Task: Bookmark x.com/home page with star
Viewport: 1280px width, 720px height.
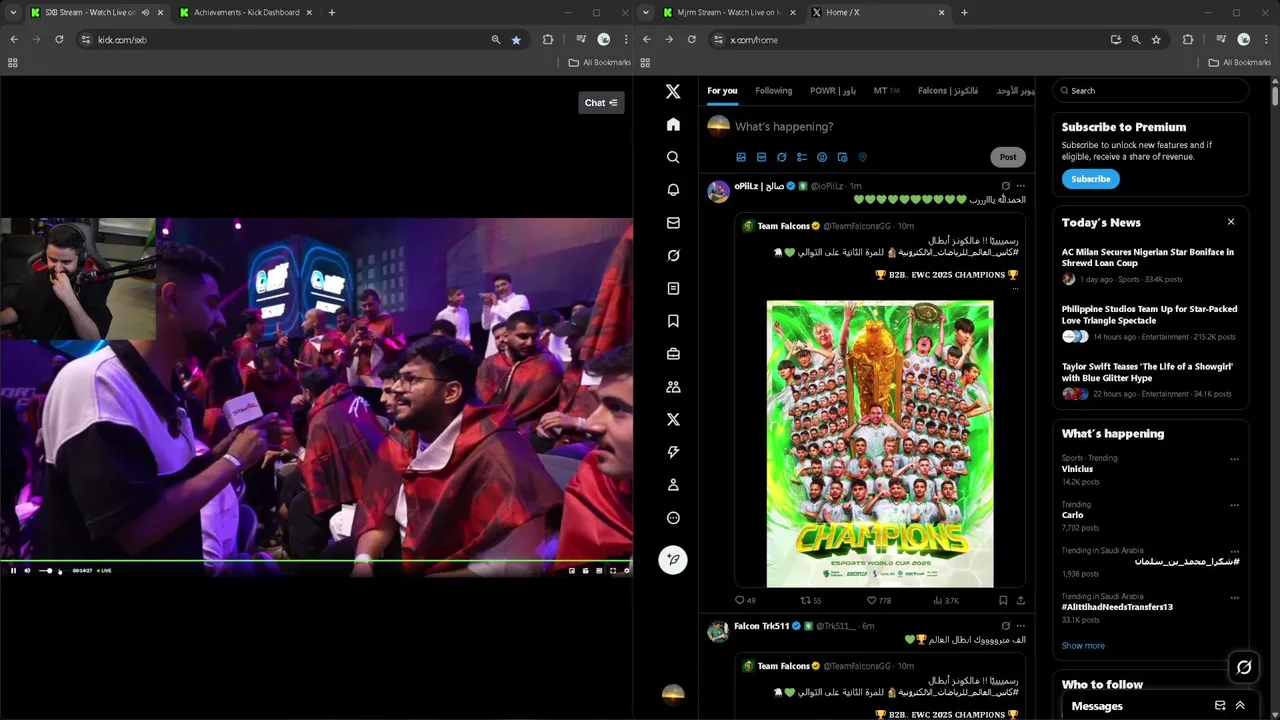Action: click(1156, 40)
